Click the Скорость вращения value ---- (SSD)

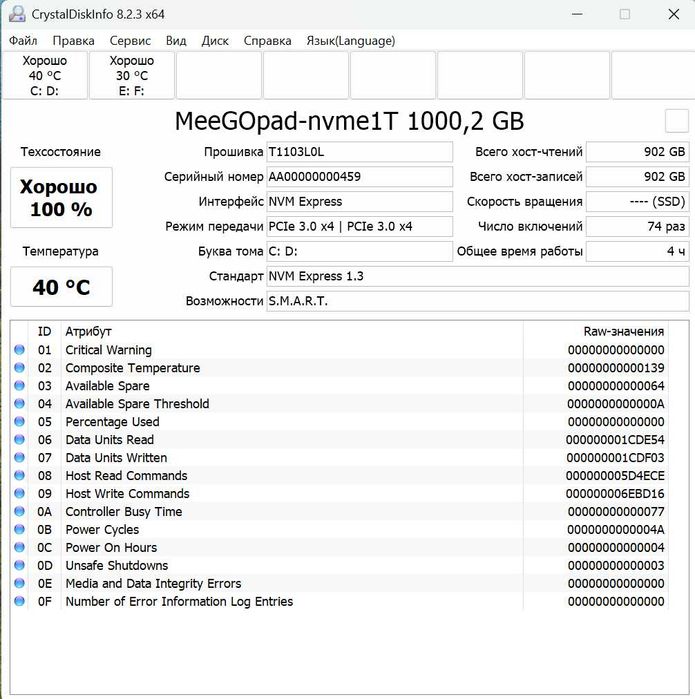pos(637,202)
